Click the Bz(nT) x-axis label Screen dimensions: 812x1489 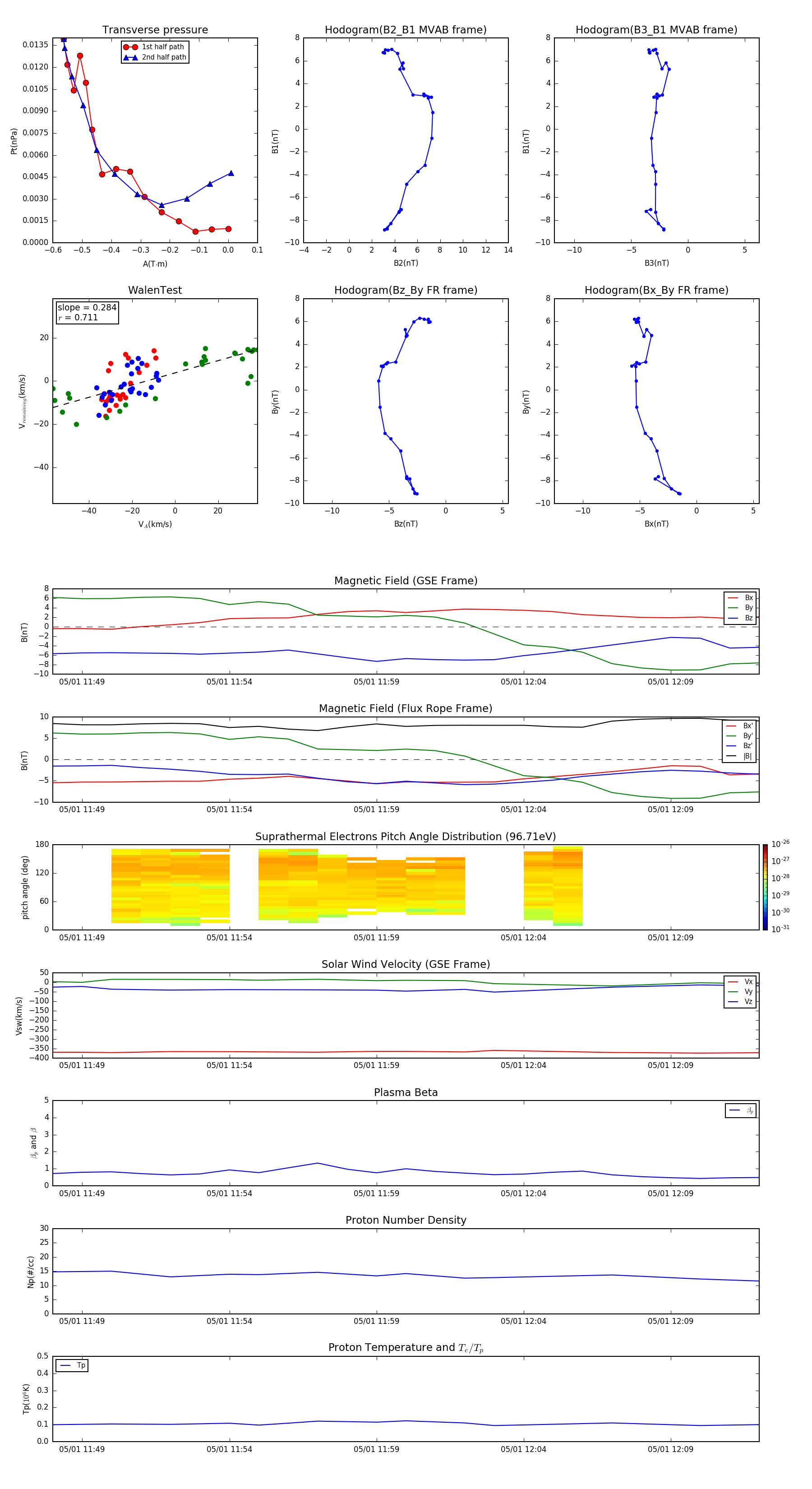[406, 524]
